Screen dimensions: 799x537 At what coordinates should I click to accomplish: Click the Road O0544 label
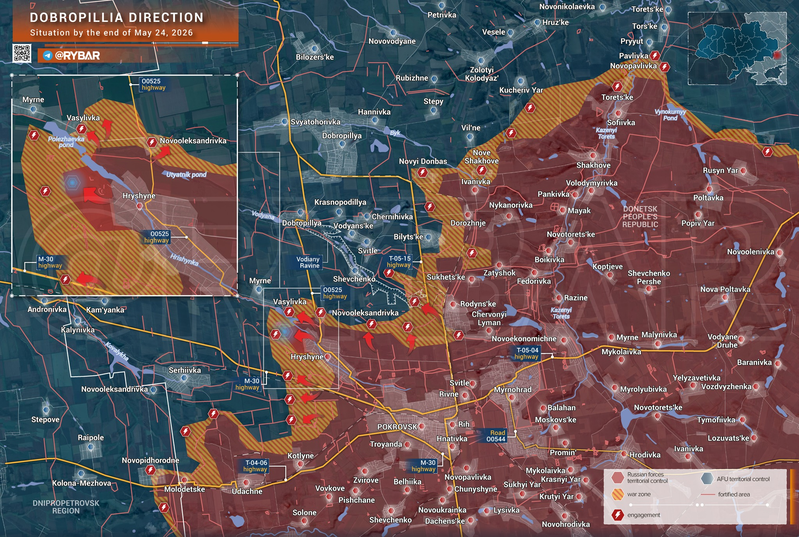pos(495,436)
